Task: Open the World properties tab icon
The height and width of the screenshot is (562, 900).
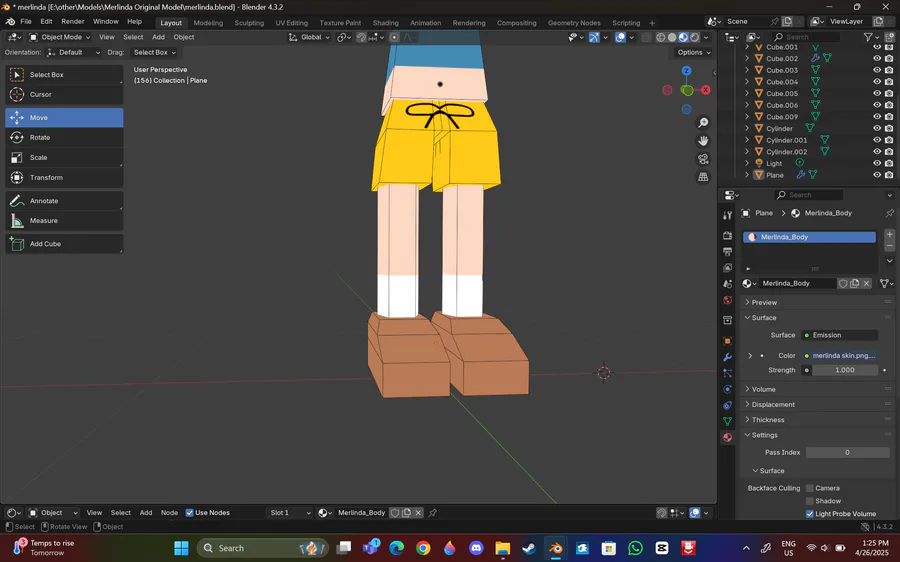Action: tap(728, 300)
